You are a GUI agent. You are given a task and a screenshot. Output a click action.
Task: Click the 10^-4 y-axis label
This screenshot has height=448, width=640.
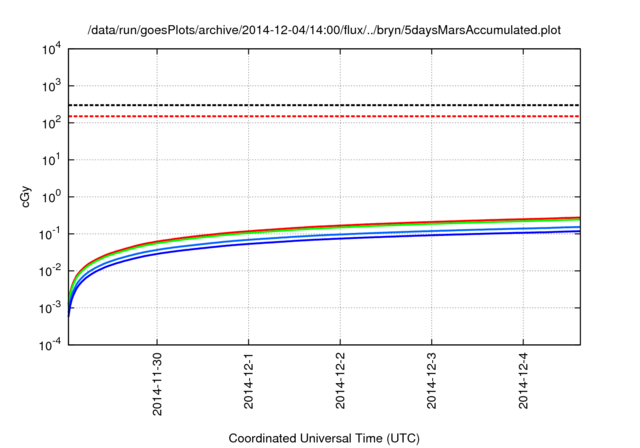click(x=51, y=346)
